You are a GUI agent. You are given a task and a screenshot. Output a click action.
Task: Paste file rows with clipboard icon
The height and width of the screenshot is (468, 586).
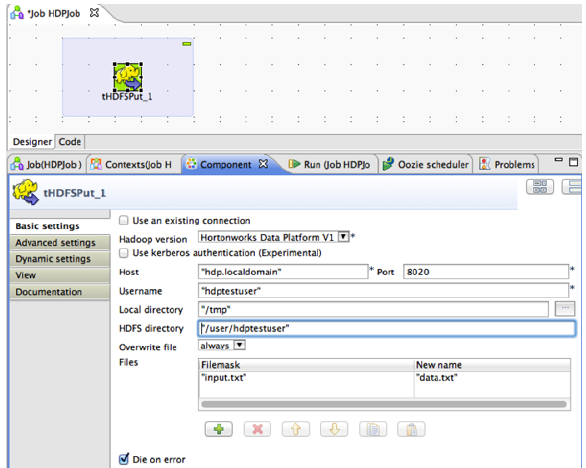tap(411, 429)
